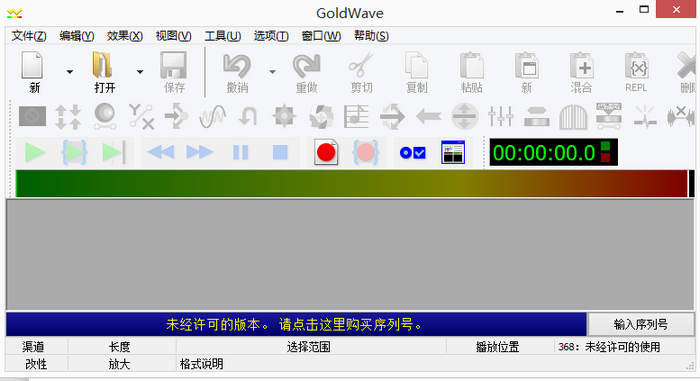Click the 重做 redo arrow icon

tap(307, 66)
